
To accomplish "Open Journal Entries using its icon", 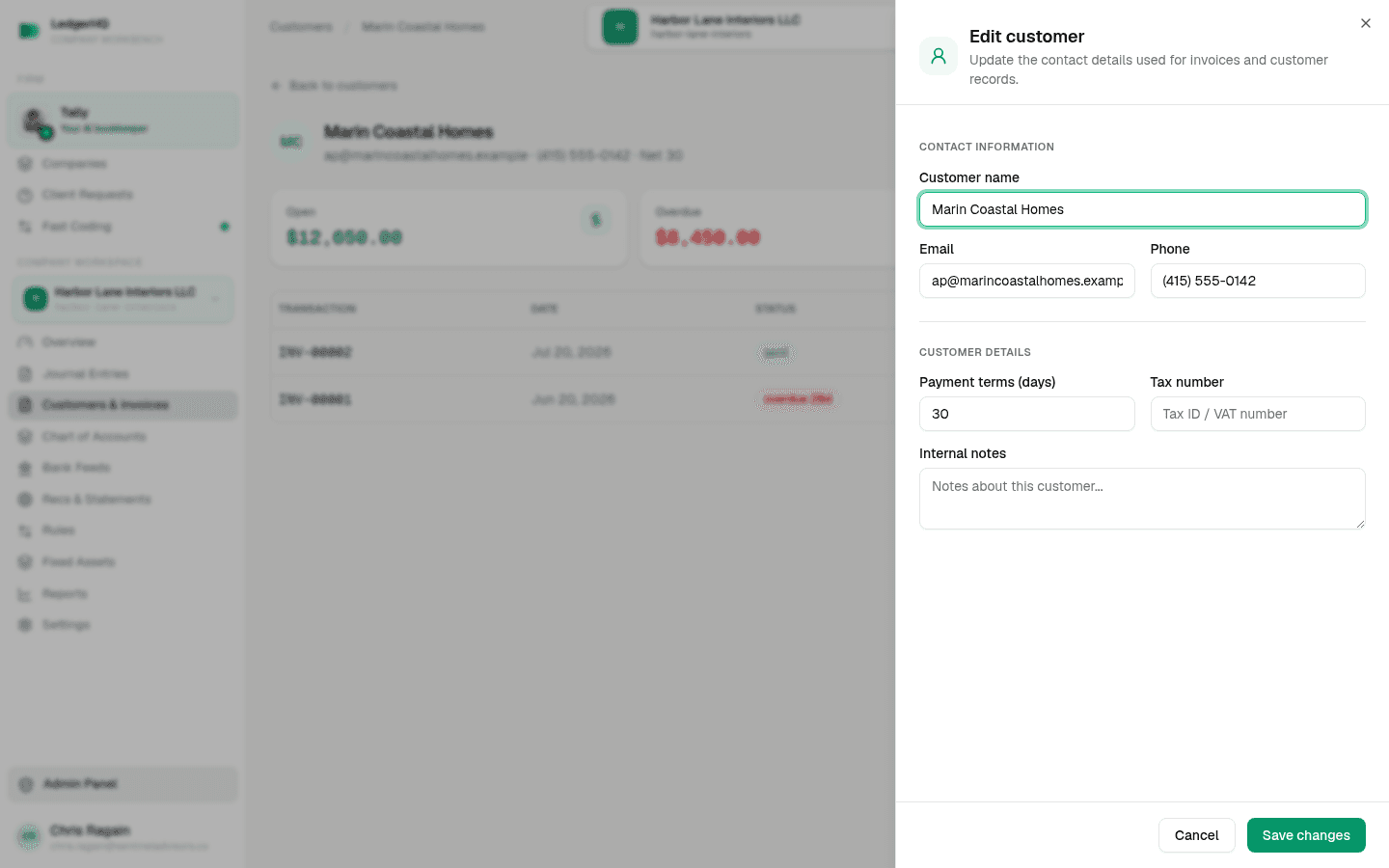I will coord(26,374).
